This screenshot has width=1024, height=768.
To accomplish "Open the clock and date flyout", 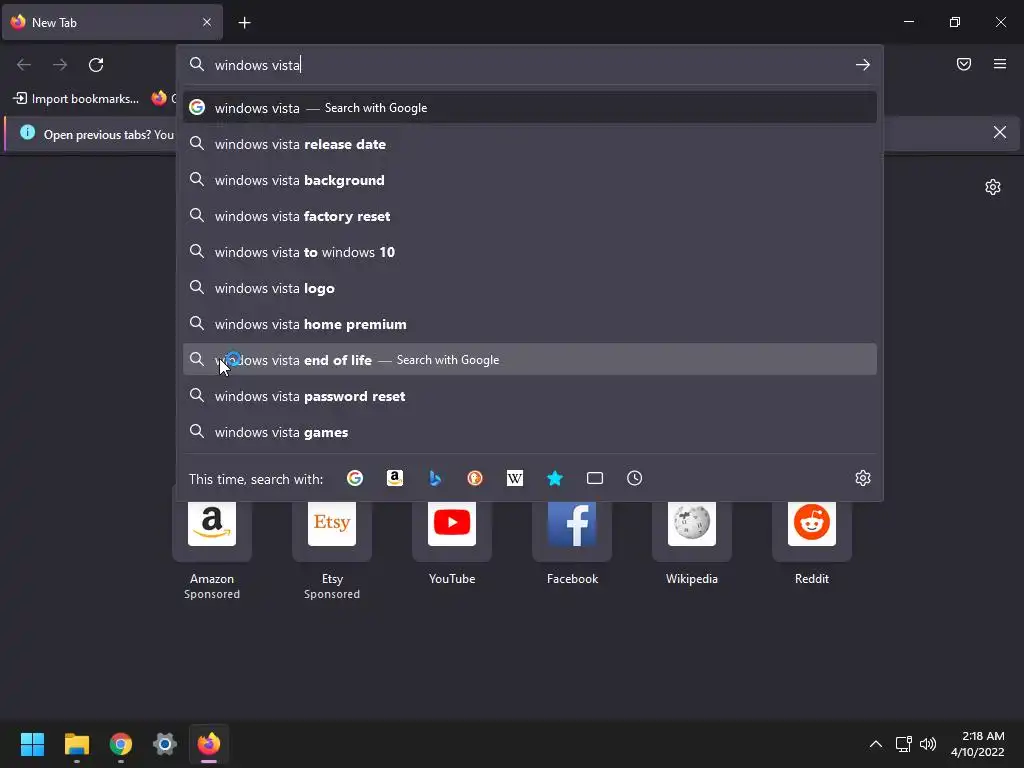I will 978,744.
